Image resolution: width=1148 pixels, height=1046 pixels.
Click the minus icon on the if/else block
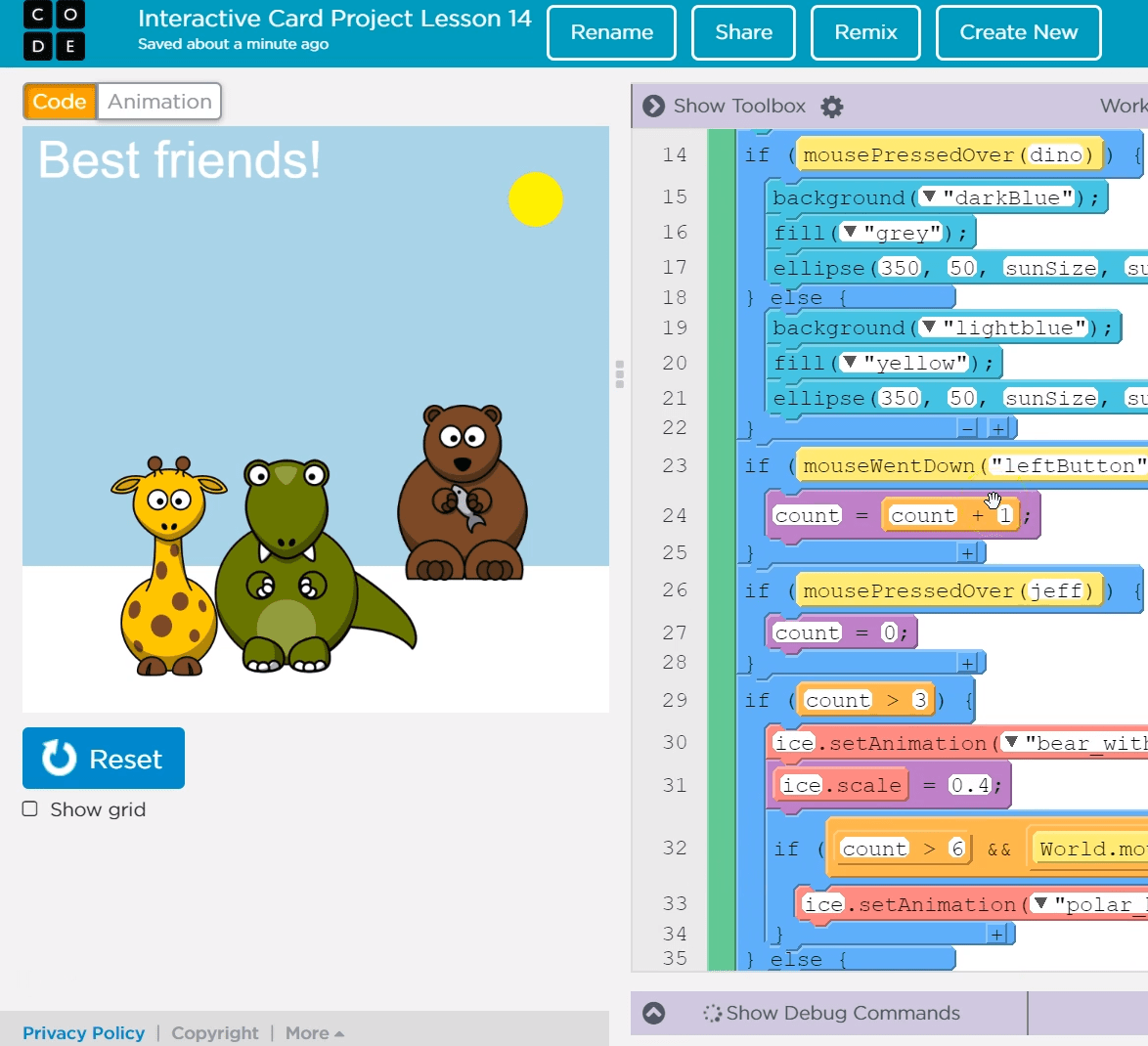coord(969,427)
